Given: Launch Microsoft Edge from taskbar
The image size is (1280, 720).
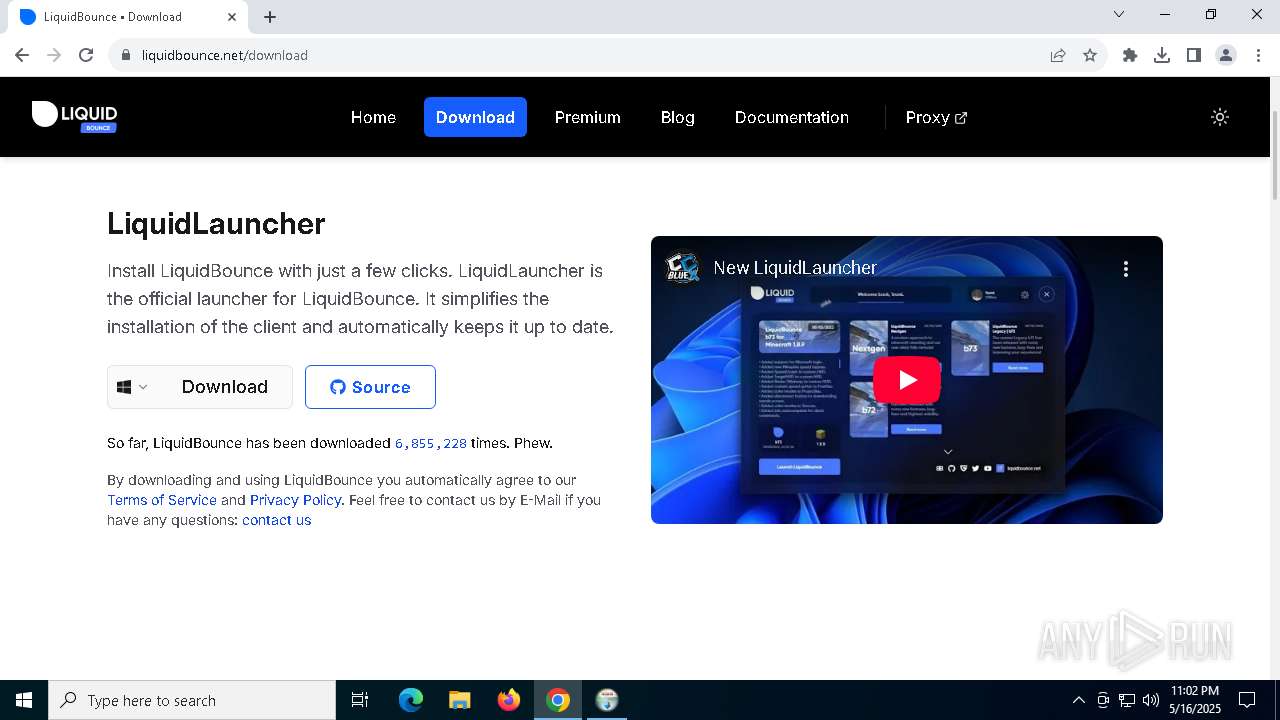Looking at the screenshot, I should 411,700.
